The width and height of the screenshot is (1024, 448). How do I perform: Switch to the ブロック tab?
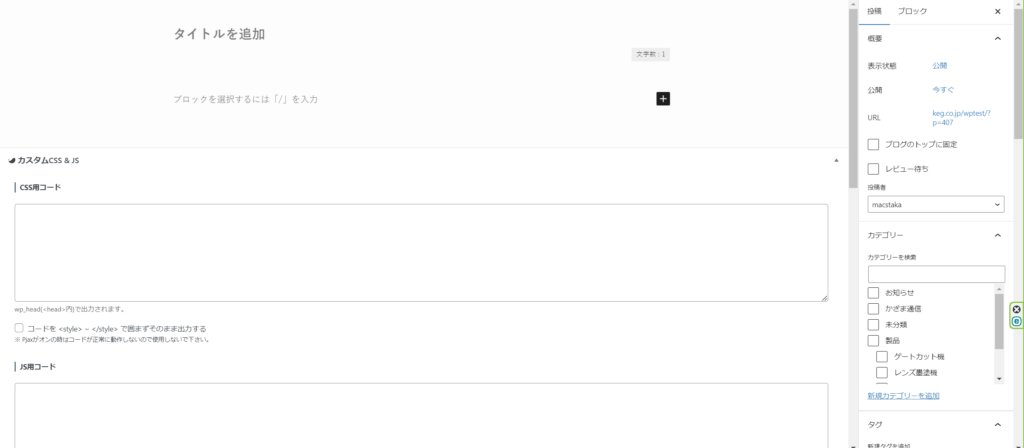pyautogui.click(x=911, y=11)
